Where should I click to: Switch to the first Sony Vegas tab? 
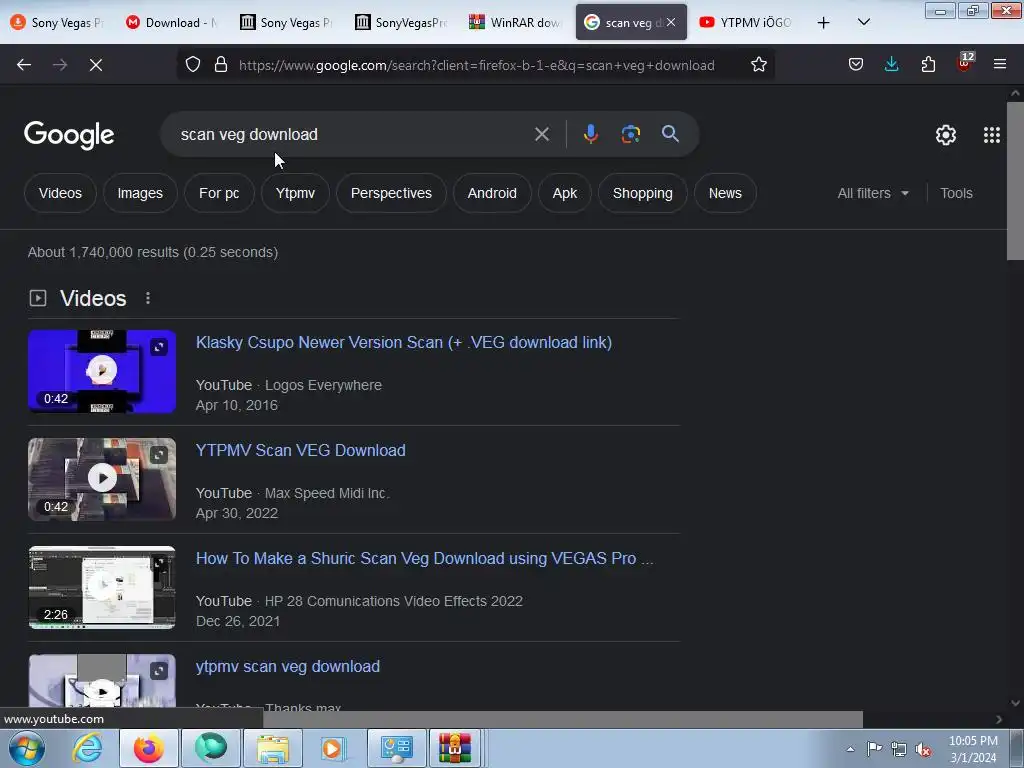pyautogui.click(x=57, y=22)
